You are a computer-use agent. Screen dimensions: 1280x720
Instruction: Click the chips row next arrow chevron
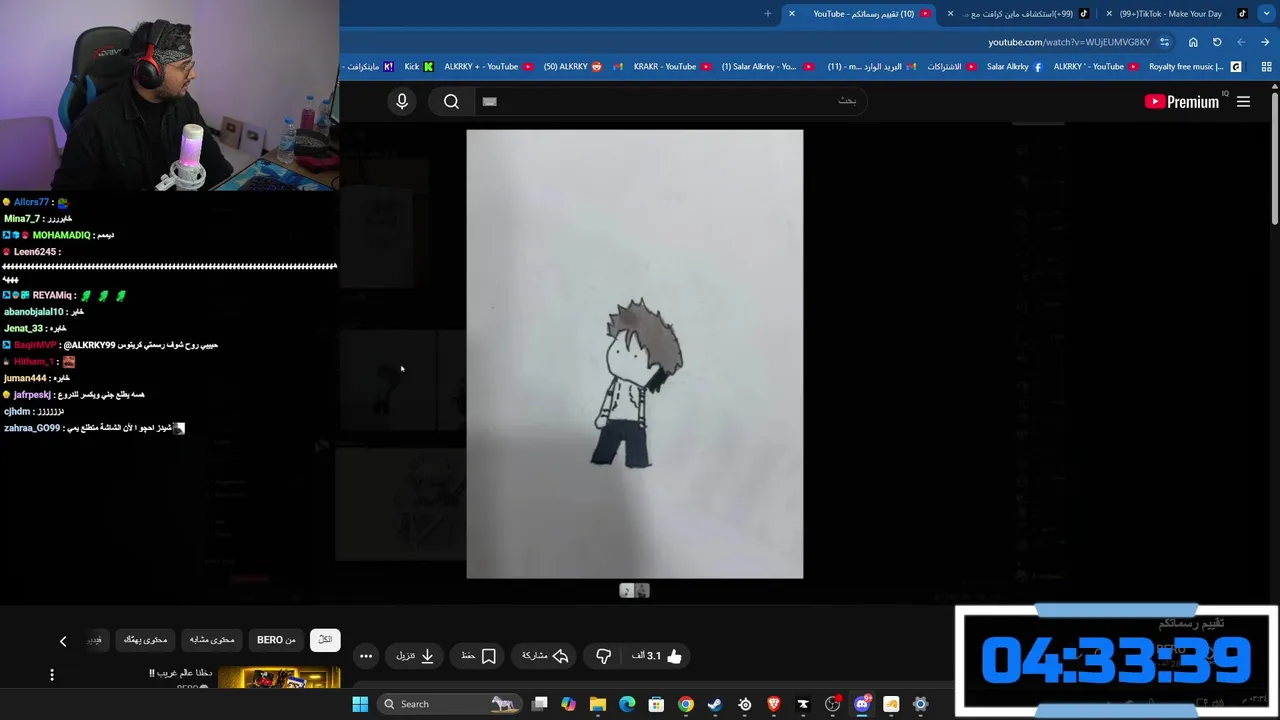pos(63,641)
